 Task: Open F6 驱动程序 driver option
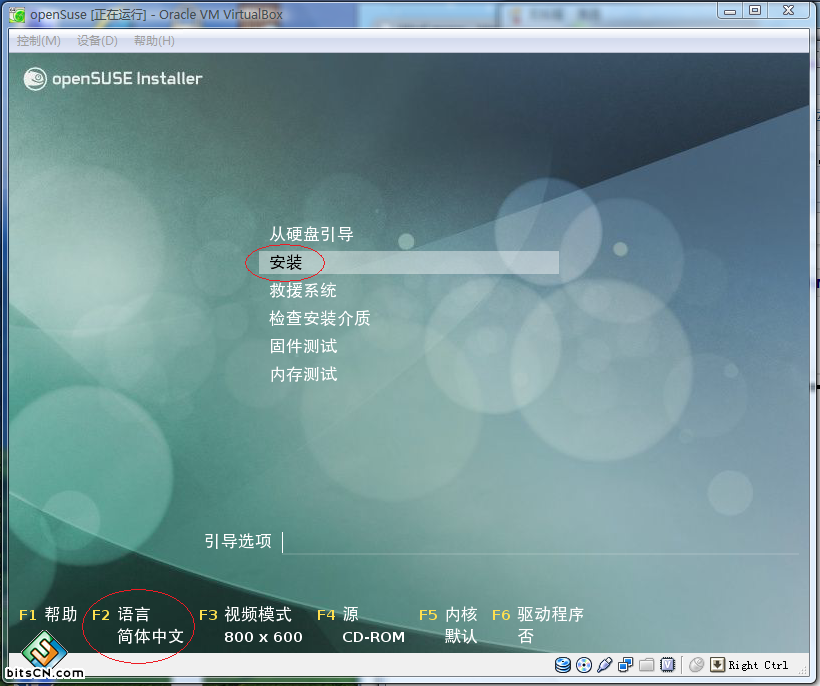click(x=538, y=614)
